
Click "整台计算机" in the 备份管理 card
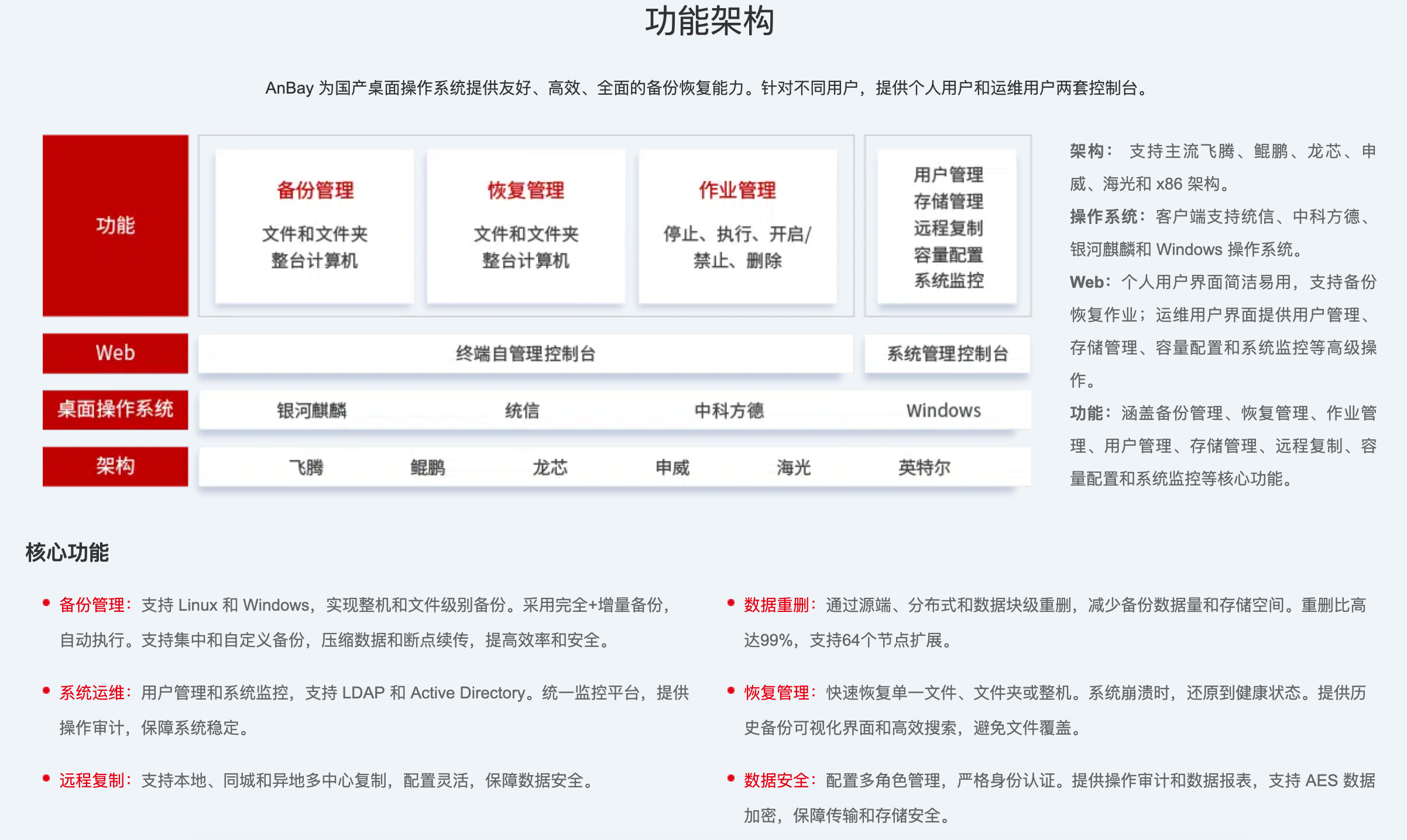tap(315, 260)
